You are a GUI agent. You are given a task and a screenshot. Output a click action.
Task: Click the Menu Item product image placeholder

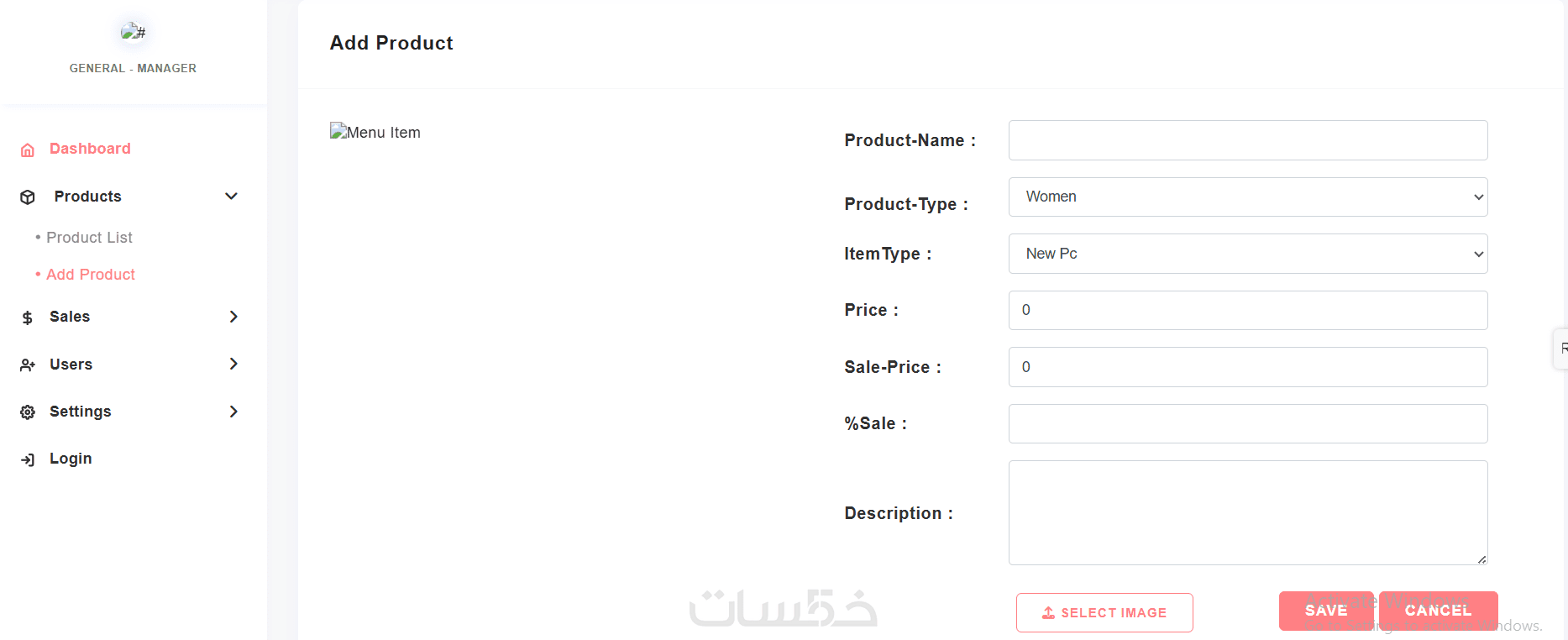coord(375,132)
